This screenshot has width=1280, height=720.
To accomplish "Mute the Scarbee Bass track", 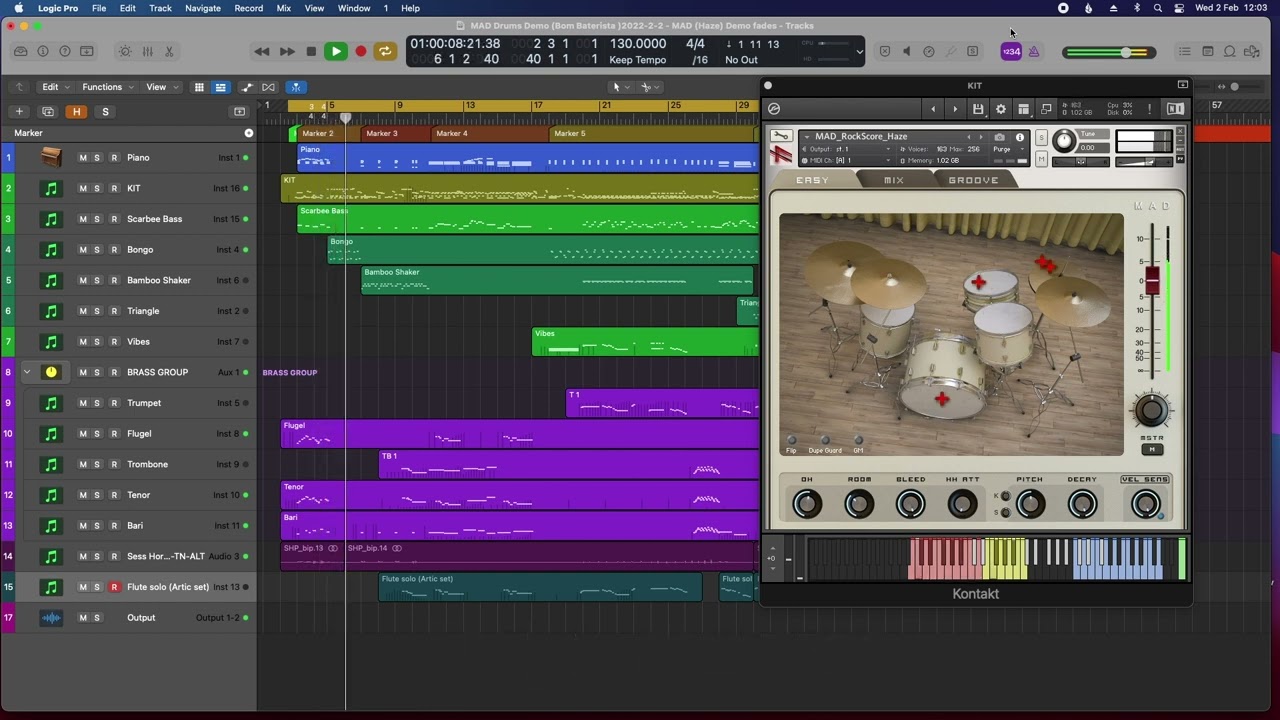I will coord(83,219).
